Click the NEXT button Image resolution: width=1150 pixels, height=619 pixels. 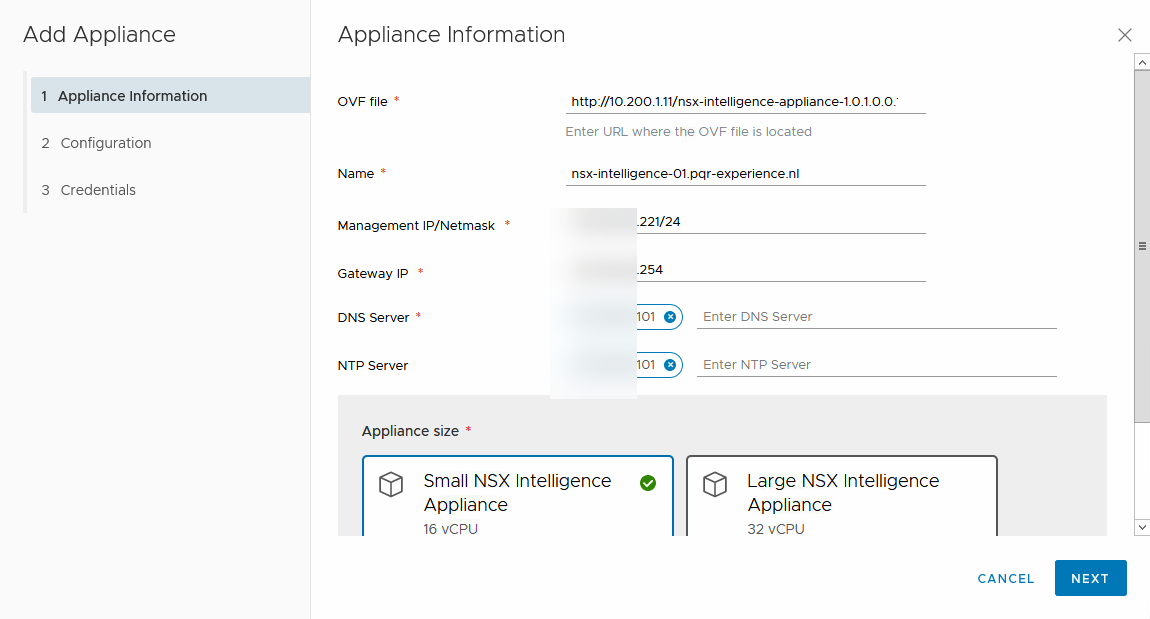[1090, 578]
